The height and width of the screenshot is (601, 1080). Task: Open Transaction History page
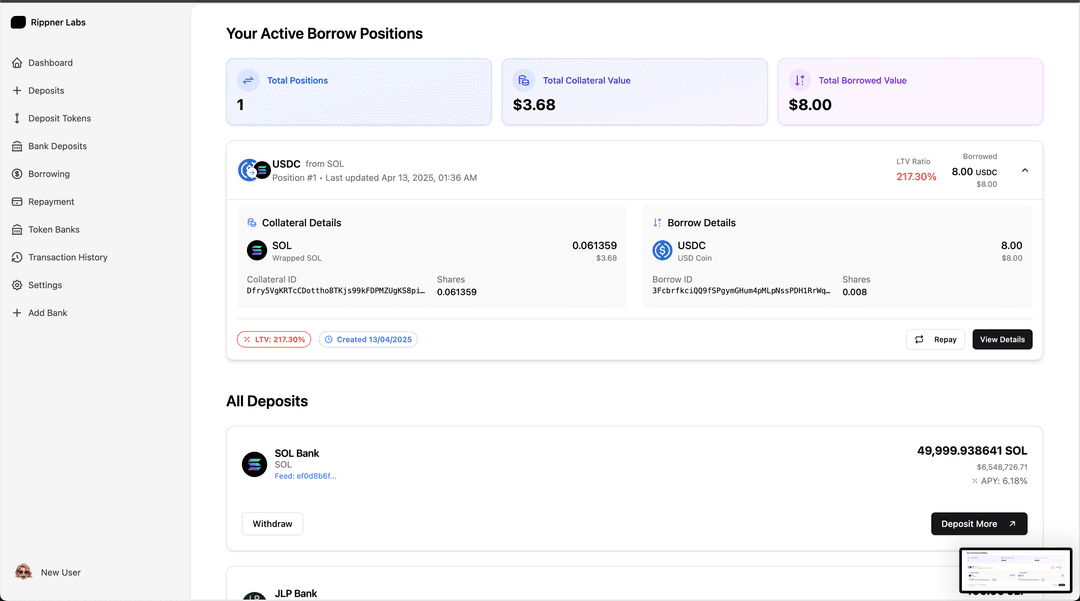click(67, 257)
